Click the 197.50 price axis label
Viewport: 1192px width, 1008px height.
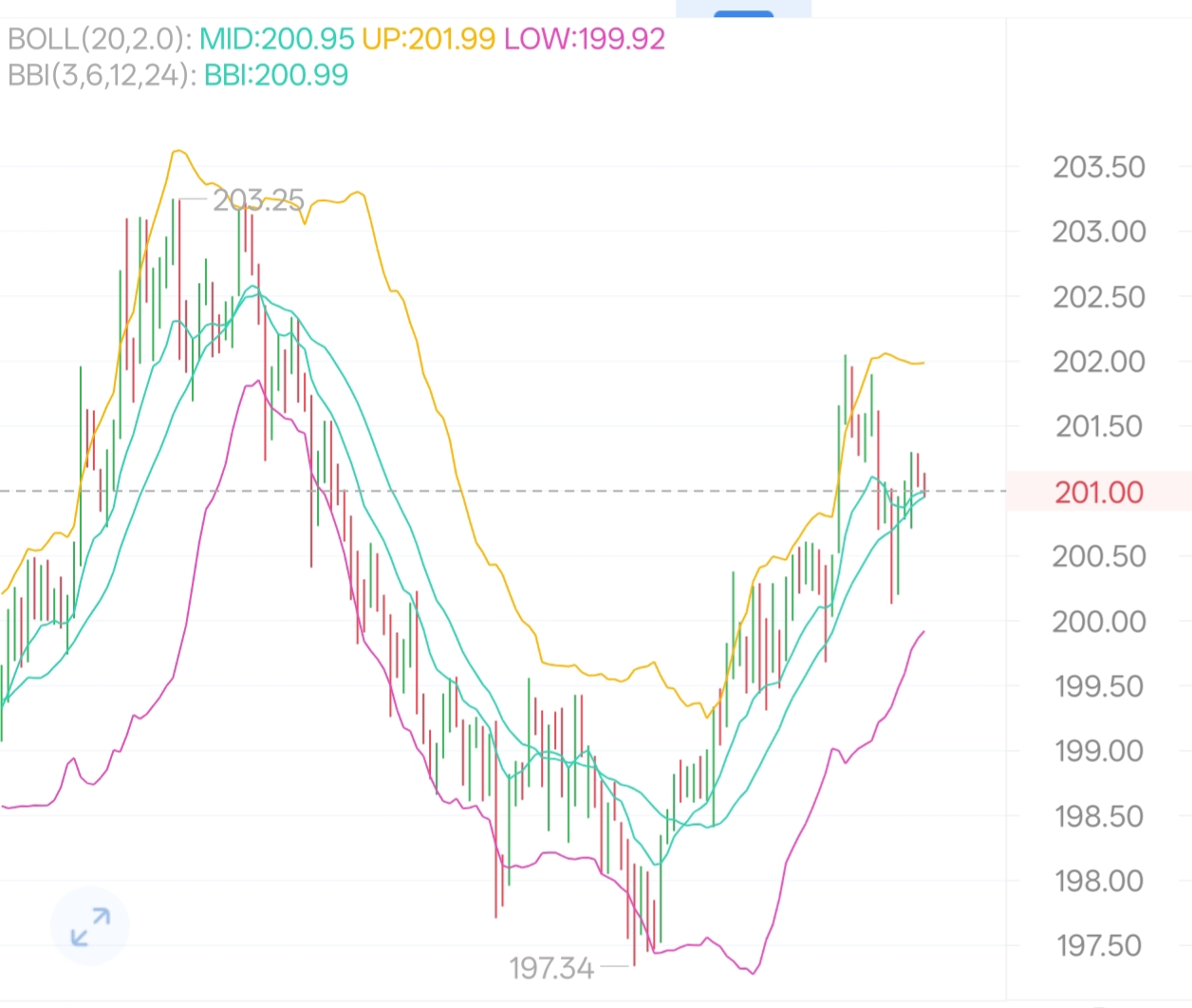click(1099, 945)
